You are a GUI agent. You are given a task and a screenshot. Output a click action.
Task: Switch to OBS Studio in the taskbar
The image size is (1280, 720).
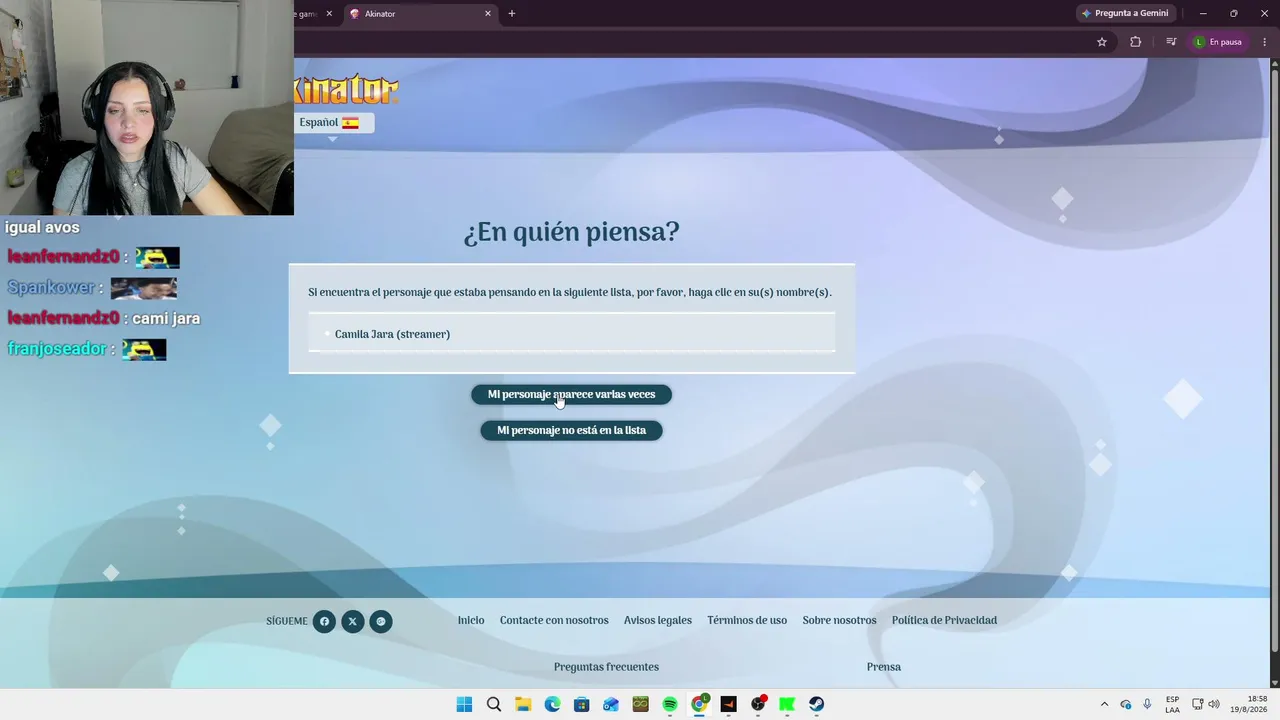point(758,704)
